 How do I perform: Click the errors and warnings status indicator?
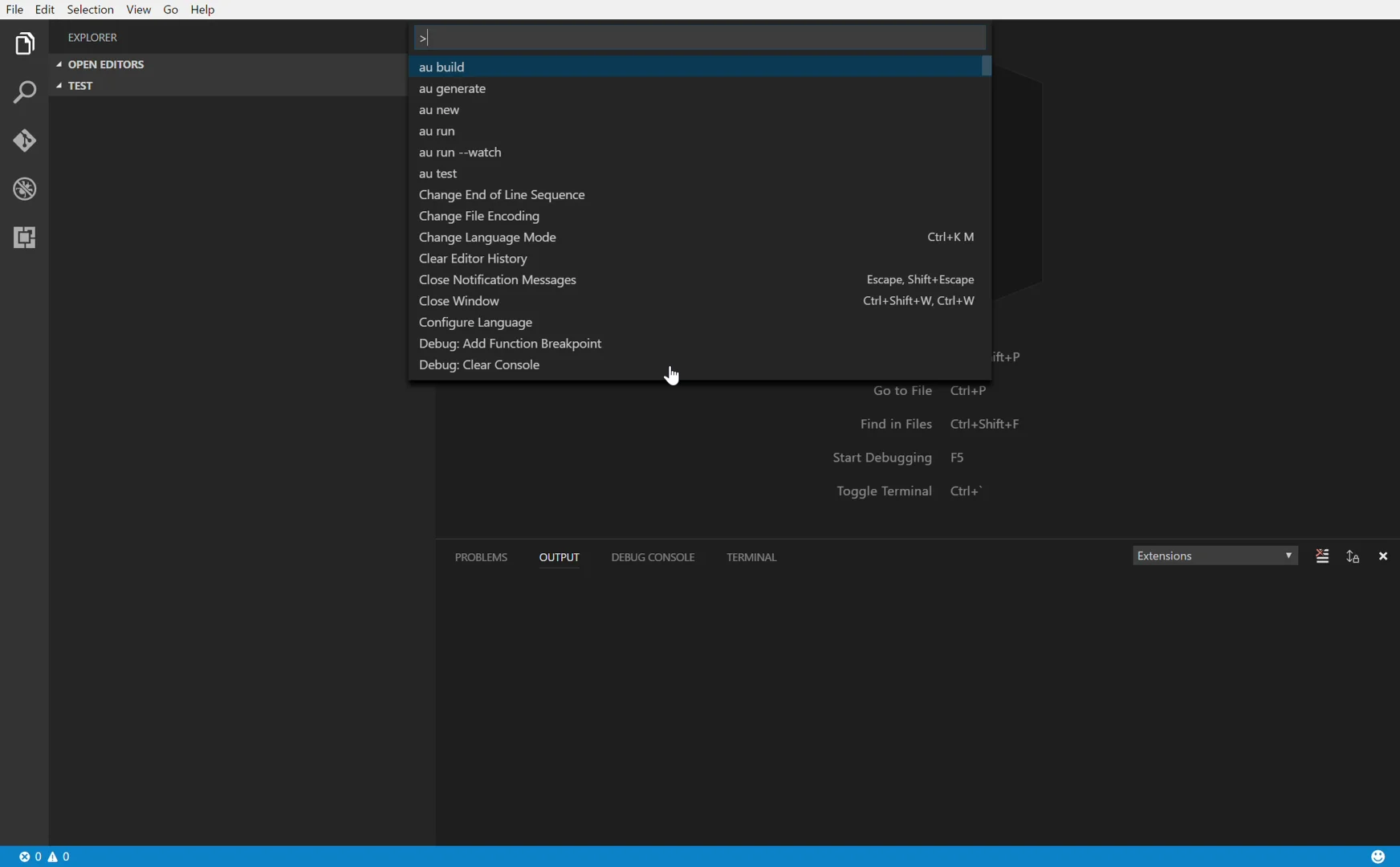click(x=44, y=857)
